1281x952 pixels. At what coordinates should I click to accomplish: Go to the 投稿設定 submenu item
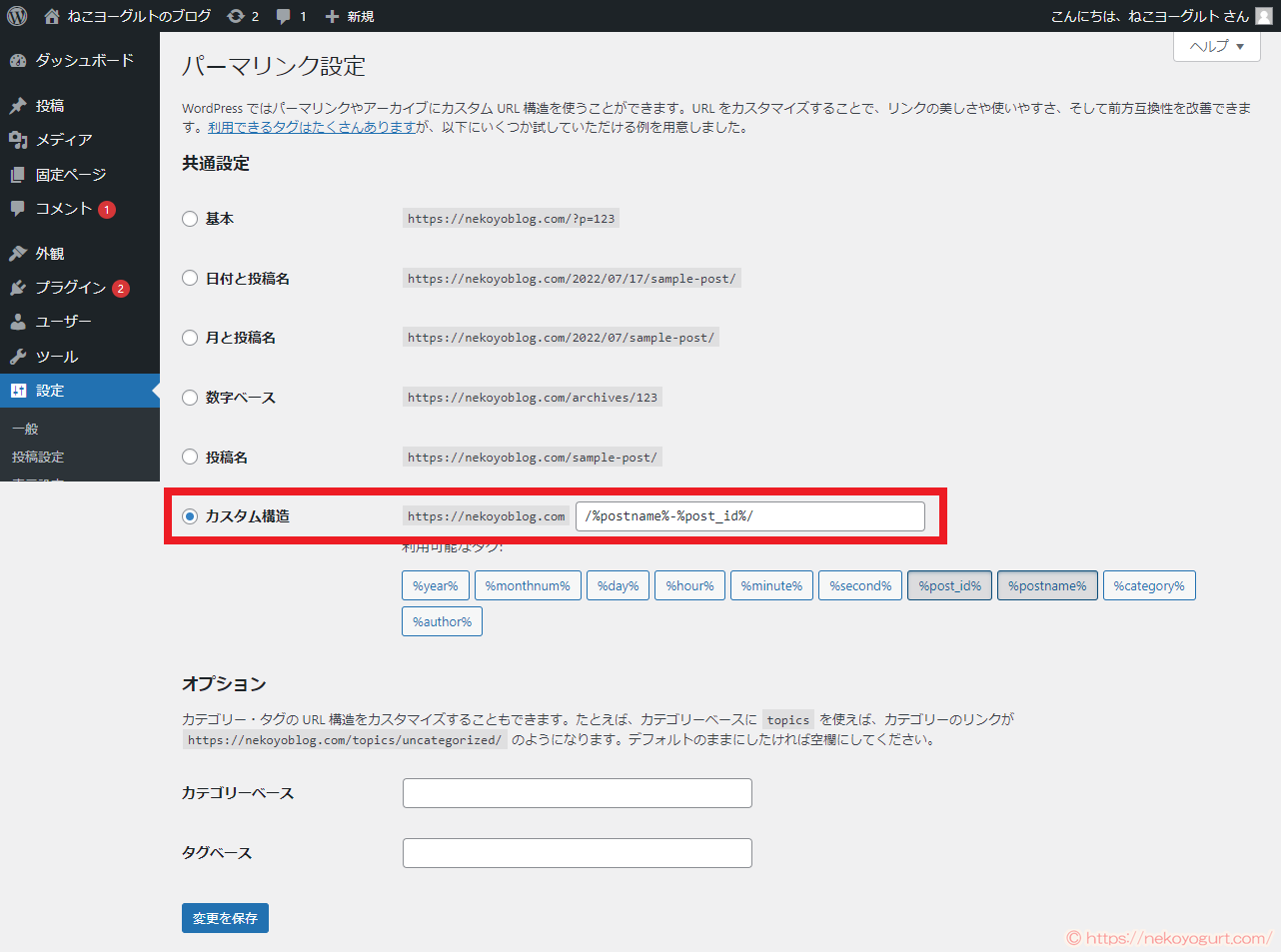[x=37, y=457]
